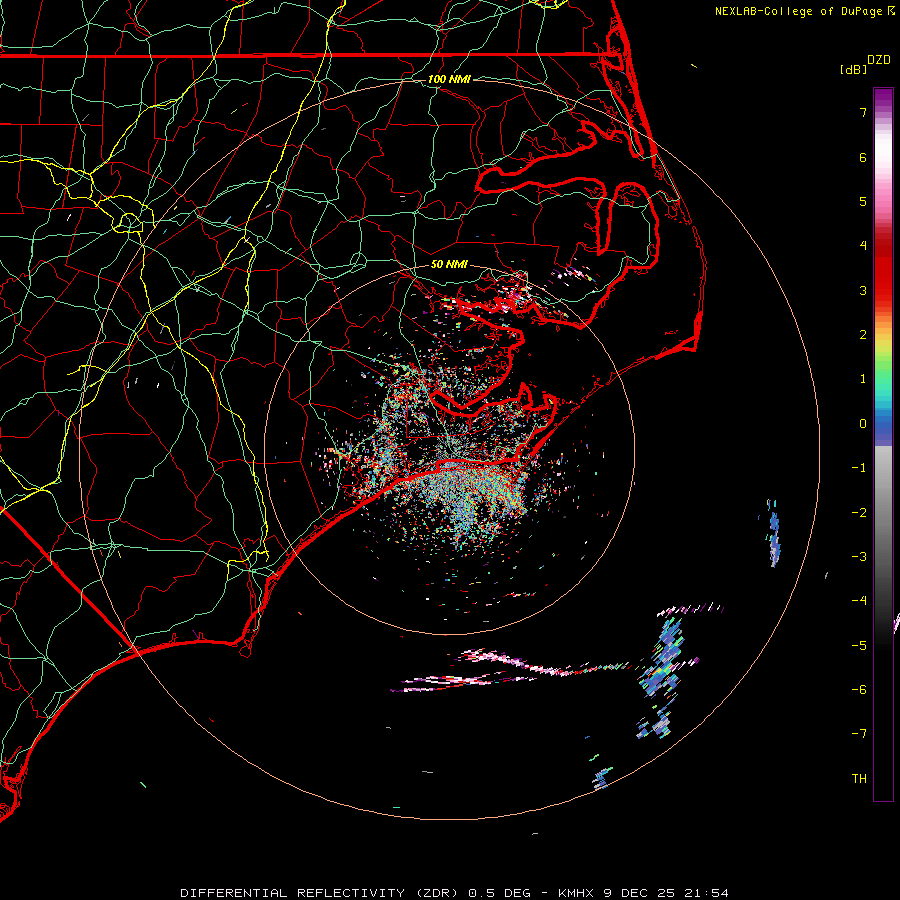Click the -6 dB scale label
900x900 pixels.
[x=859, y=690]
